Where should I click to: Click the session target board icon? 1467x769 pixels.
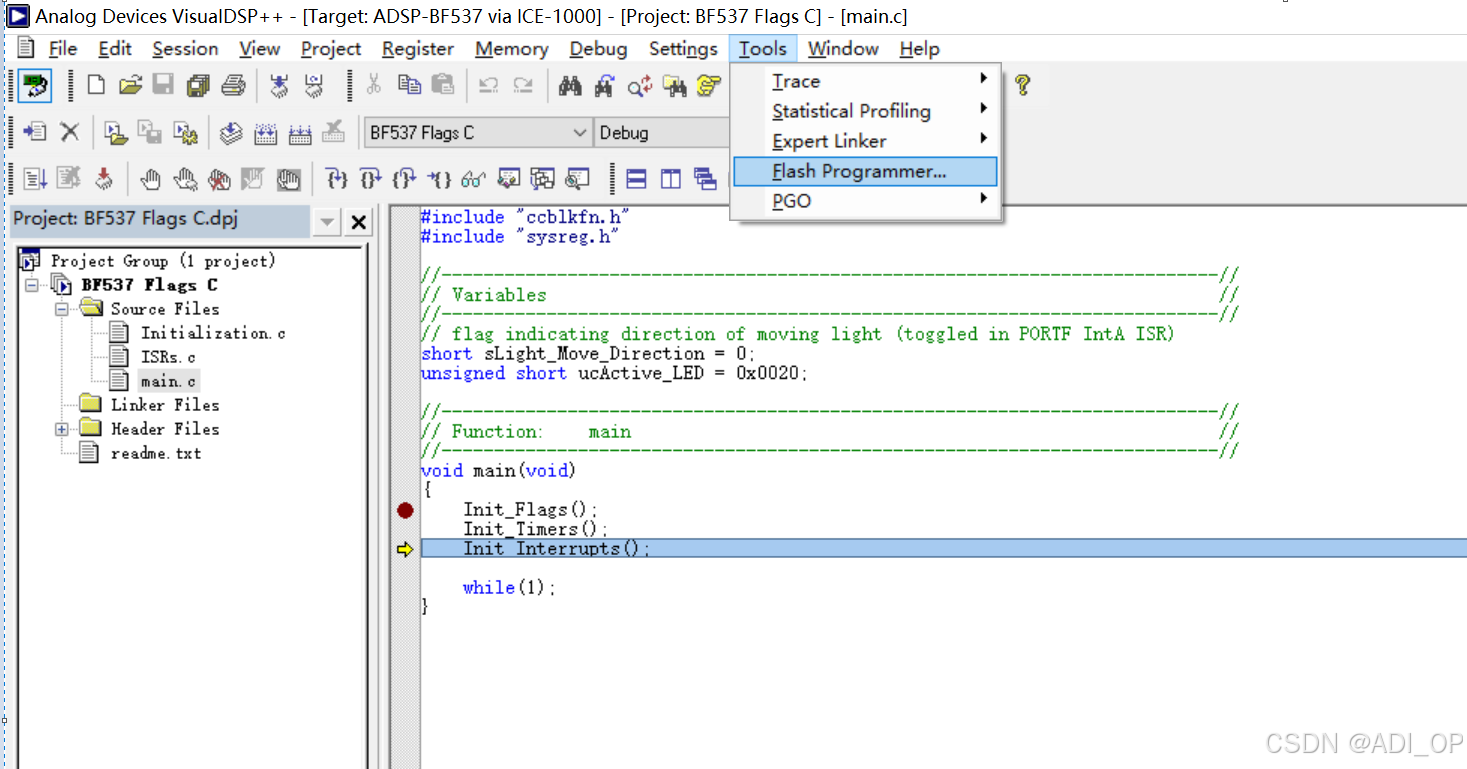pyautogui.click(x=35, y=86)
